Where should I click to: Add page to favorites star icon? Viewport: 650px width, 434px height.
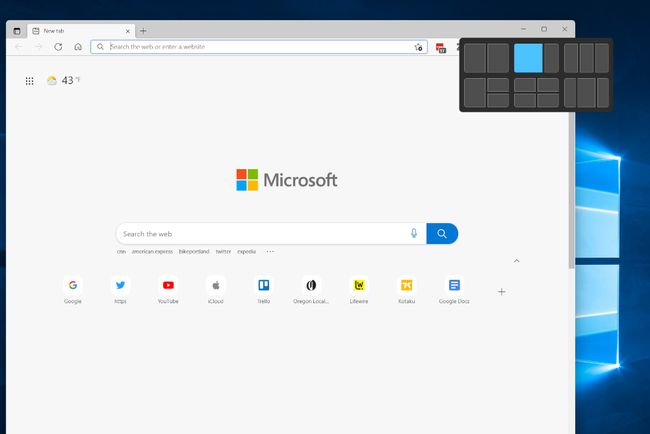pos(418,47)
